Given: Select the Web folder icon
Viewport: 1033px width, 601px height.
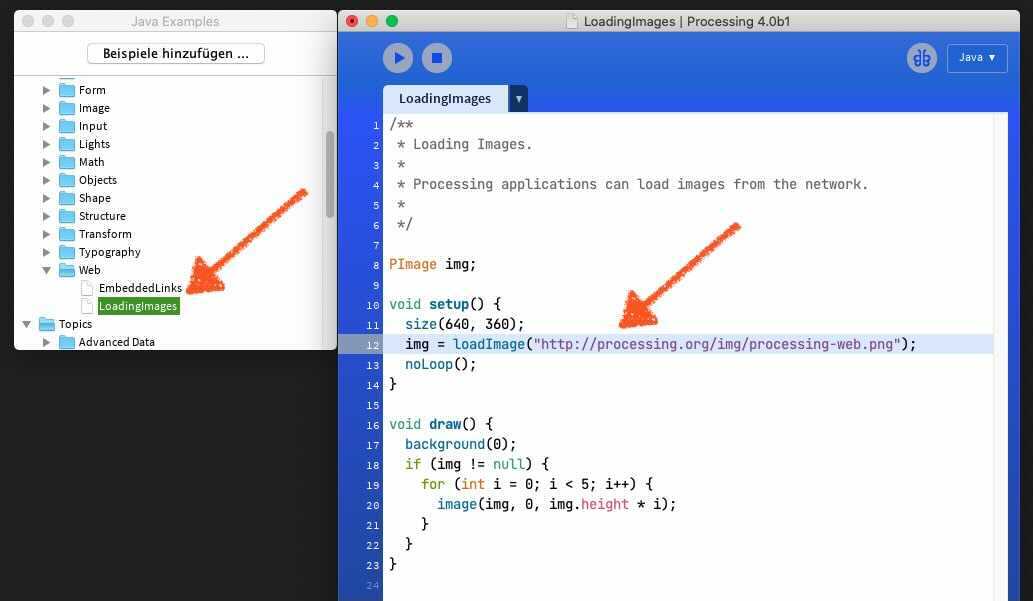Looking at the screenshot, I should pyautogui.click(x=67, y=270).
